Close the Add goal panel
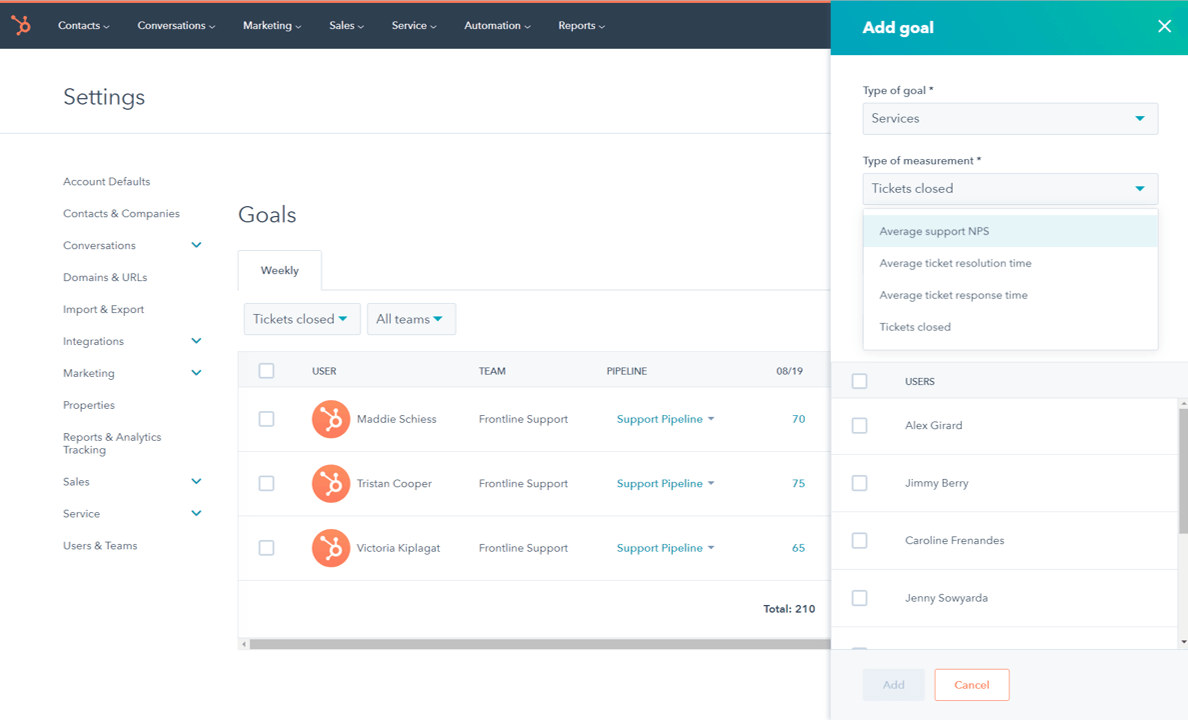This screenshot has width=1188, height=720. pos(1164,26)
